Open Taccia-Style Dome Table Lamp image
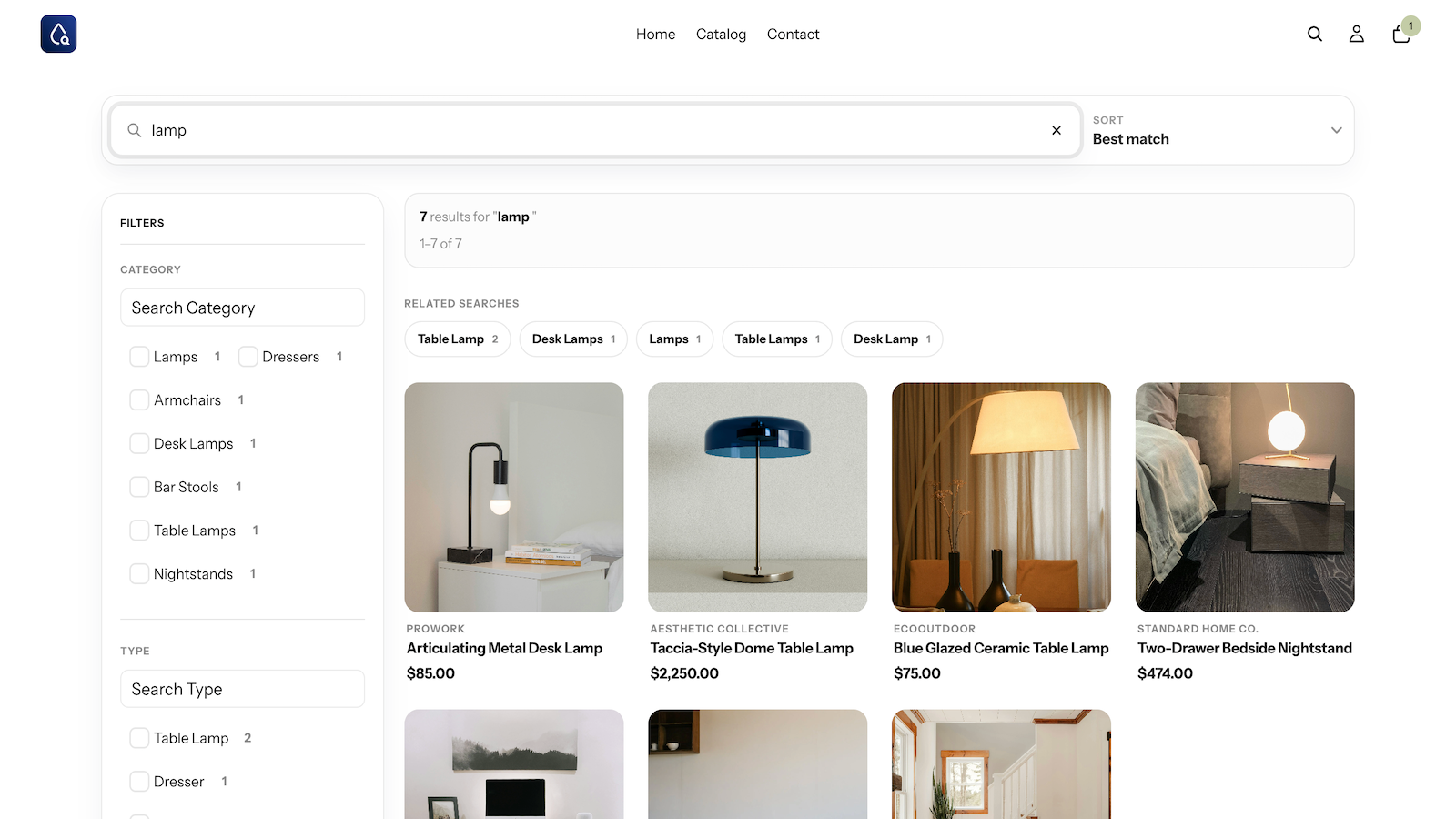Viewport: 1456px width, 819px height. click(x=758, y=497)
